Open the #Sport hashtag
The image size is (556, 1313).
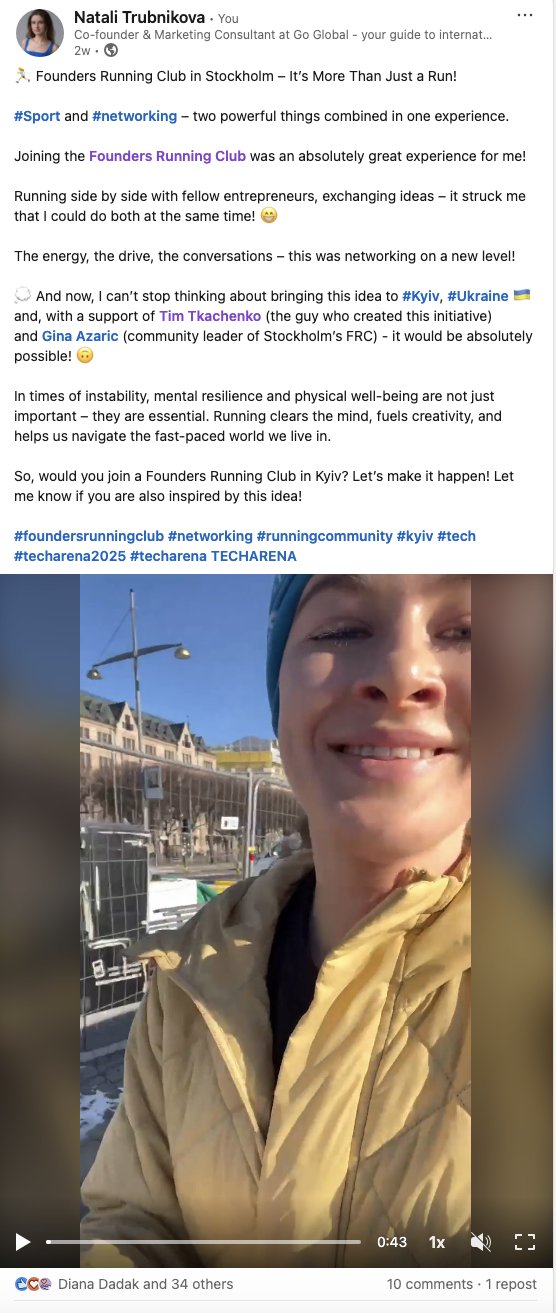click(37, 116)
